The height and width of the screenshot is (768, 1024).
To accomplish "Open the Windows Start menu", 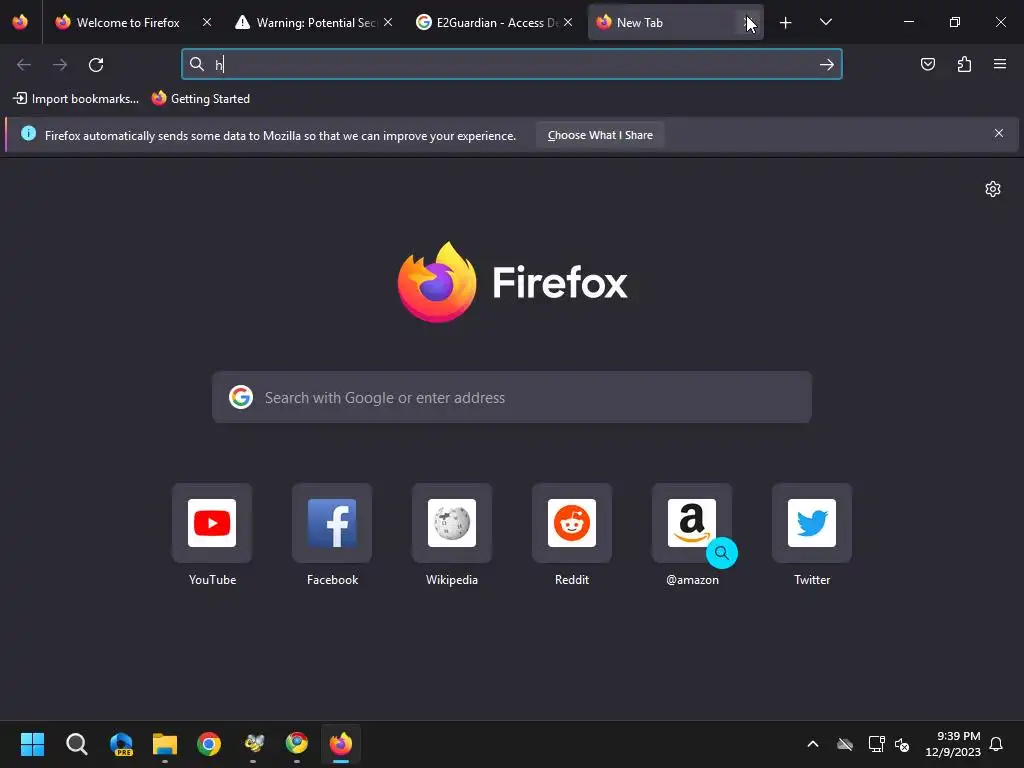I will tap(32, 744).
